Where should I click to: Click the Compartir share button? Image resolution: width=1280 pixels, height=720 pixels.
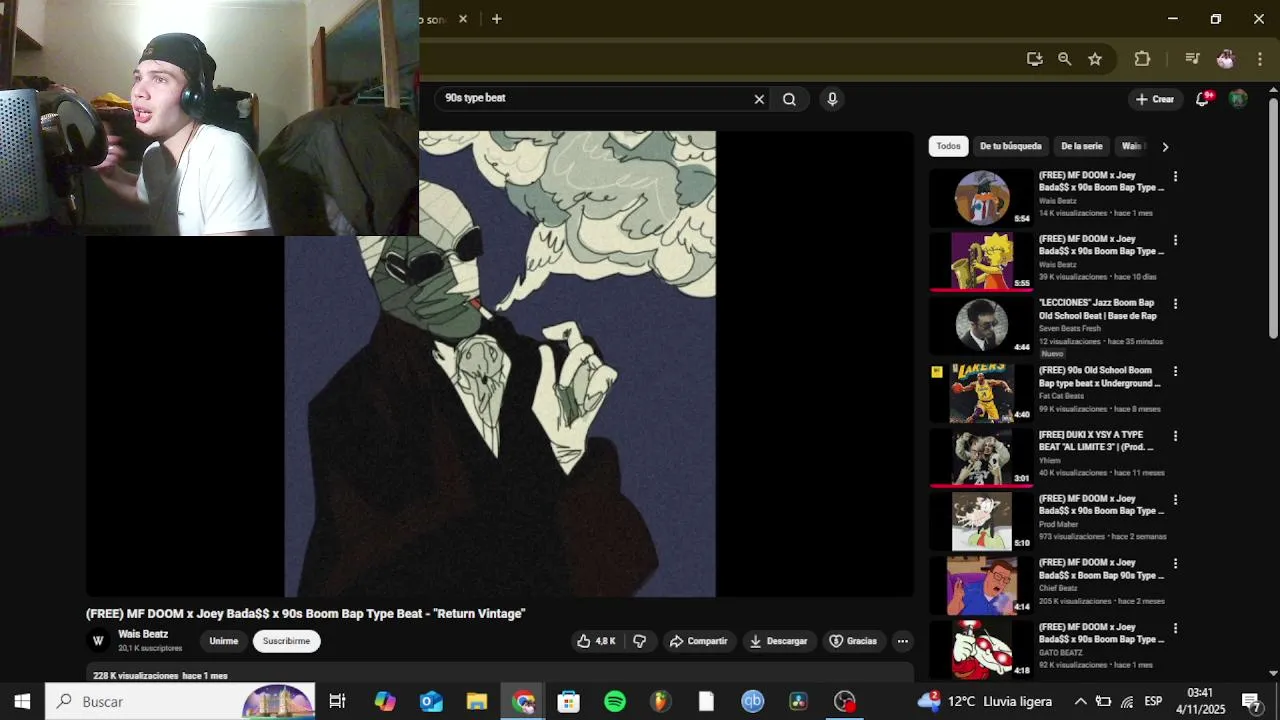click(698, 641)
